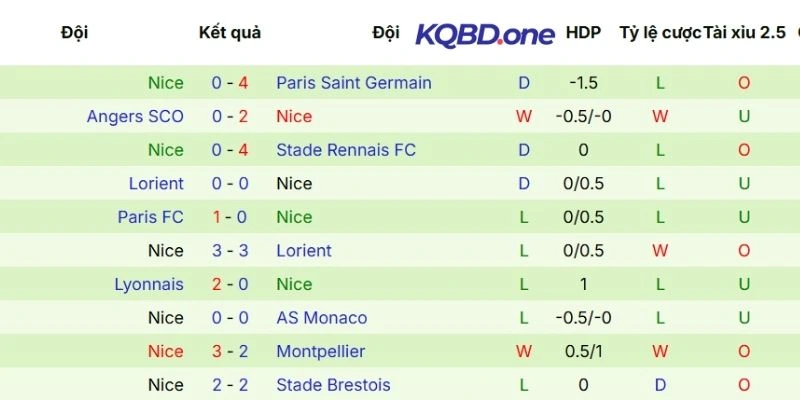Viewport: 800px width, 400px height.
Task: Select the Stade Brestois team link
Action: tap(333, 385)
